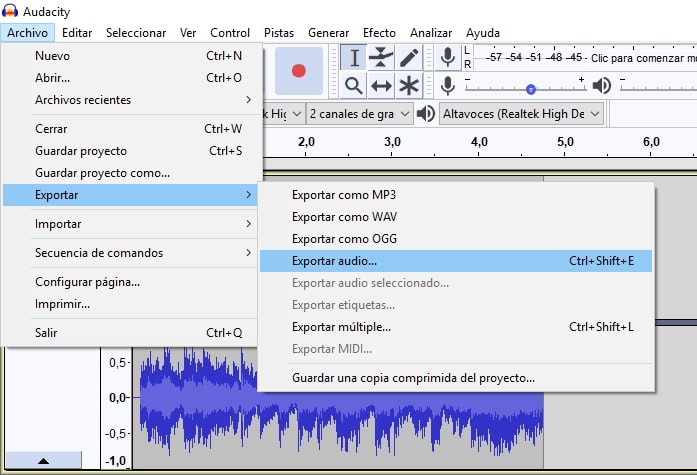Open the 2 canales de grabación dropdown
Viewport: 697px width, 475px height.
tap(360, 114)
